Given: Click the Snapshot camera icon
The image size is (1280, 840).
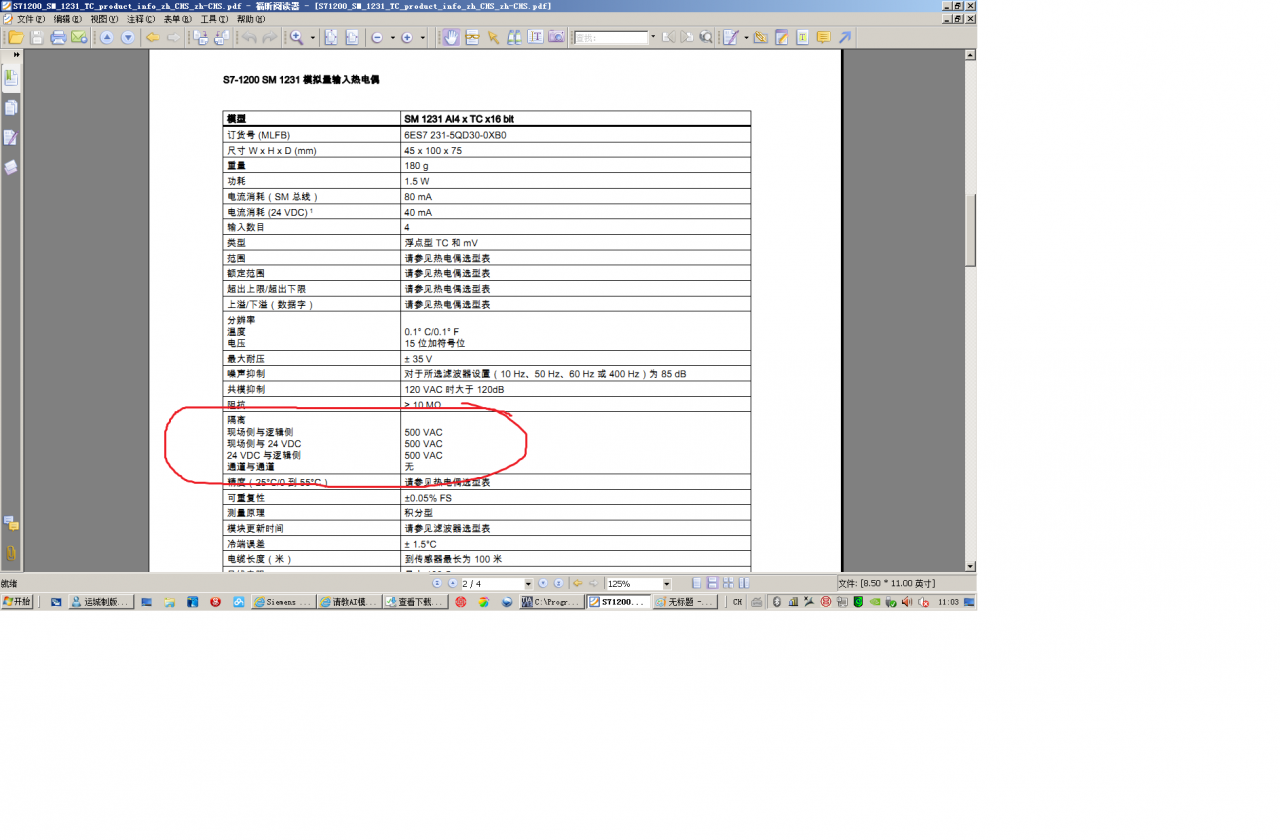Looking at the screenshot, I should [x=556, y=37].
